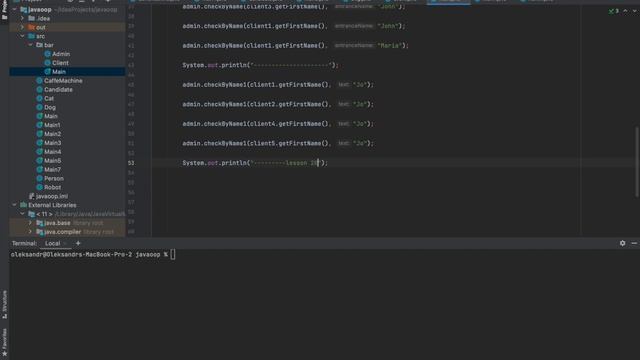Viewport: 640px width, 360px height.
Task: Collapse the bar package
Action: click(31, 45)
